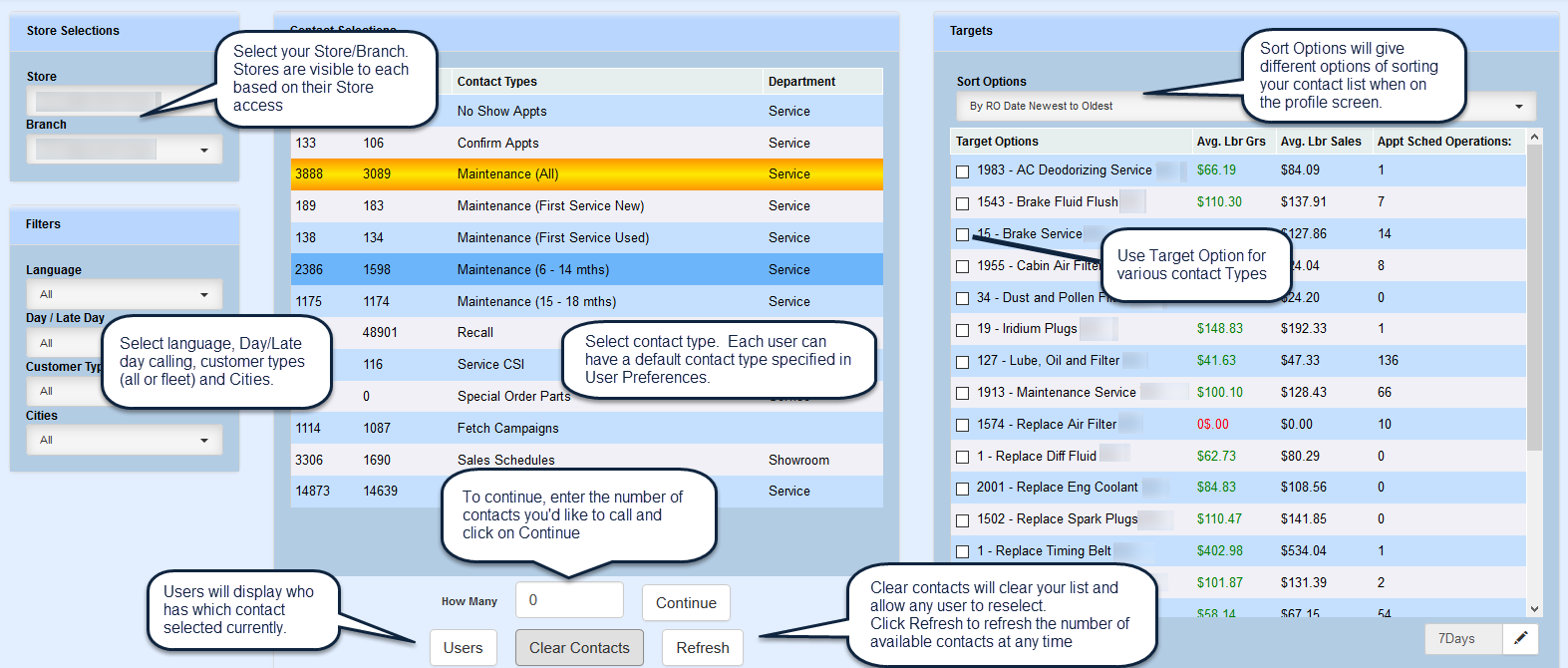This screenshot has width=1568, height=668.
Task: Select the Iridium Plugs target checkbox
Action: point(962,330)
